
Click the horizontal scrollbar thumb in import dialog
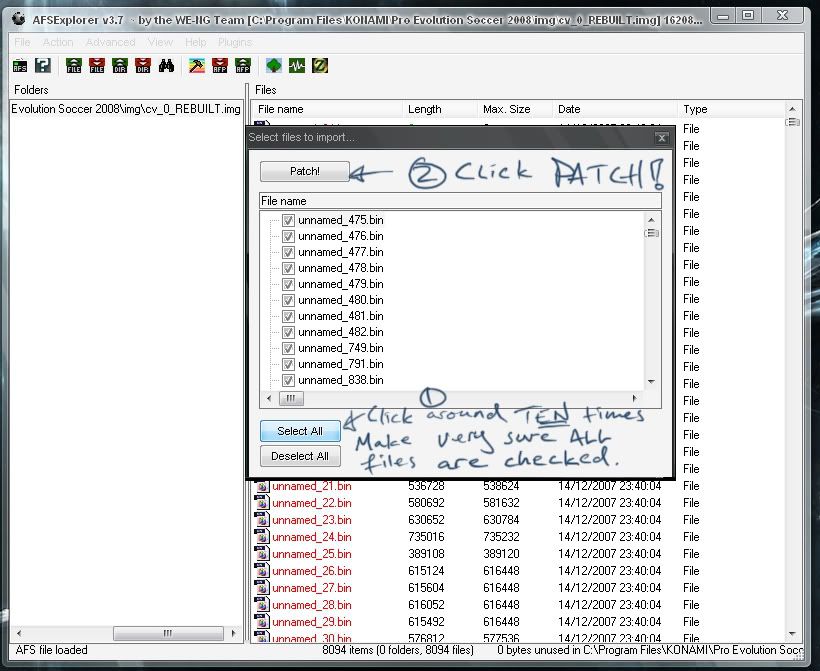[x=291, y=399]
